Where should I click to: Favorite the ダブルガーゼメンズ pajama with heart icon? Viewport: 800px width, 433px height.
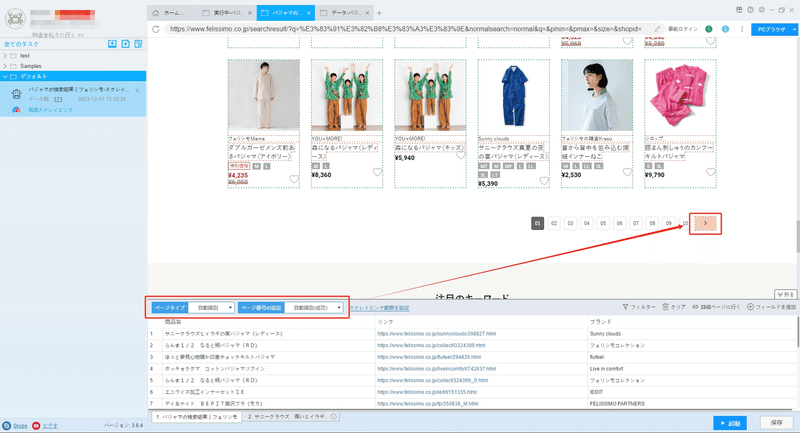[294, 179]
